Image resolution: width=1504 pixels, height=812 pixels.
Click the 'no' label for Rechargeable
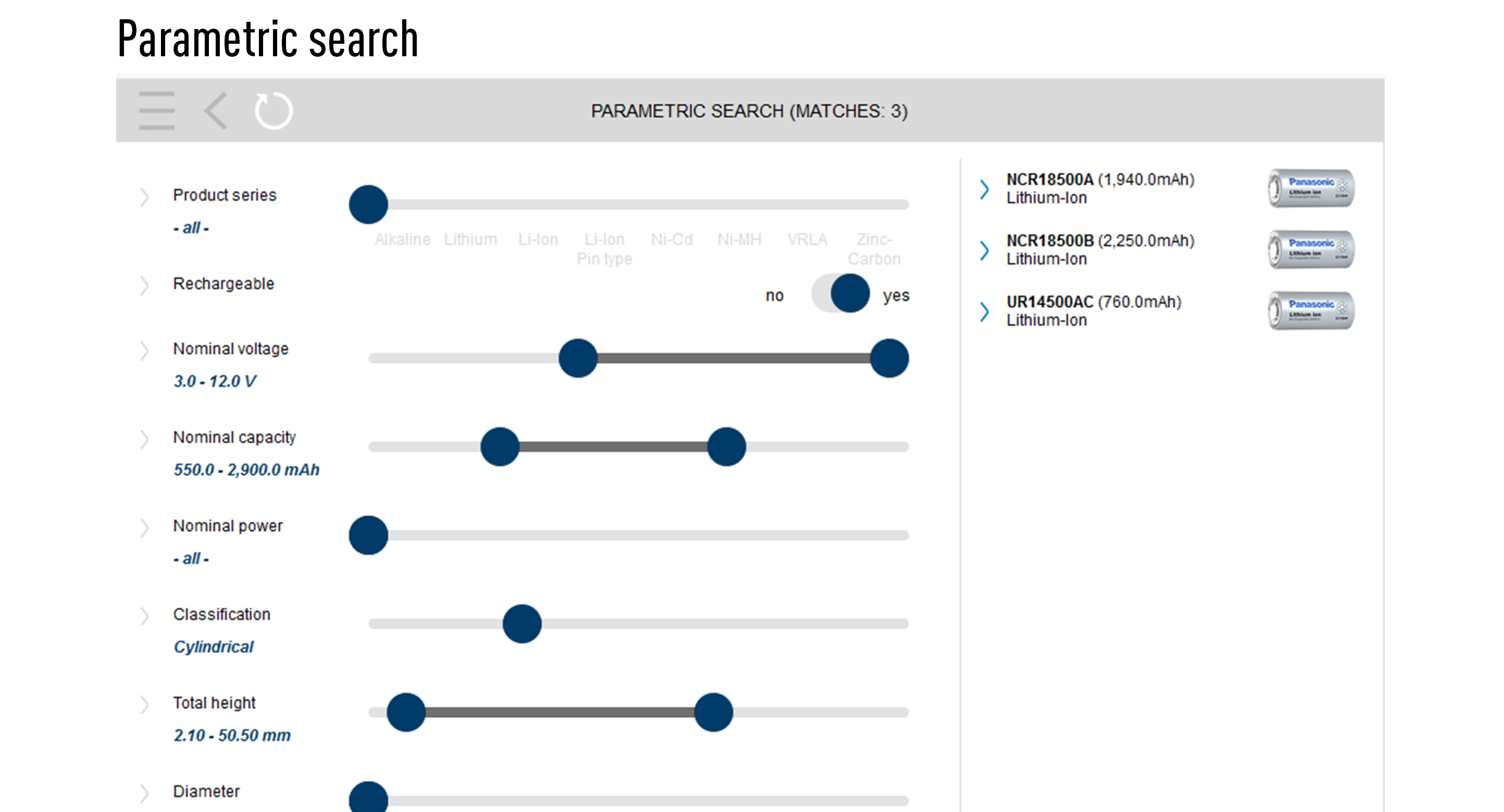[774, 296]
